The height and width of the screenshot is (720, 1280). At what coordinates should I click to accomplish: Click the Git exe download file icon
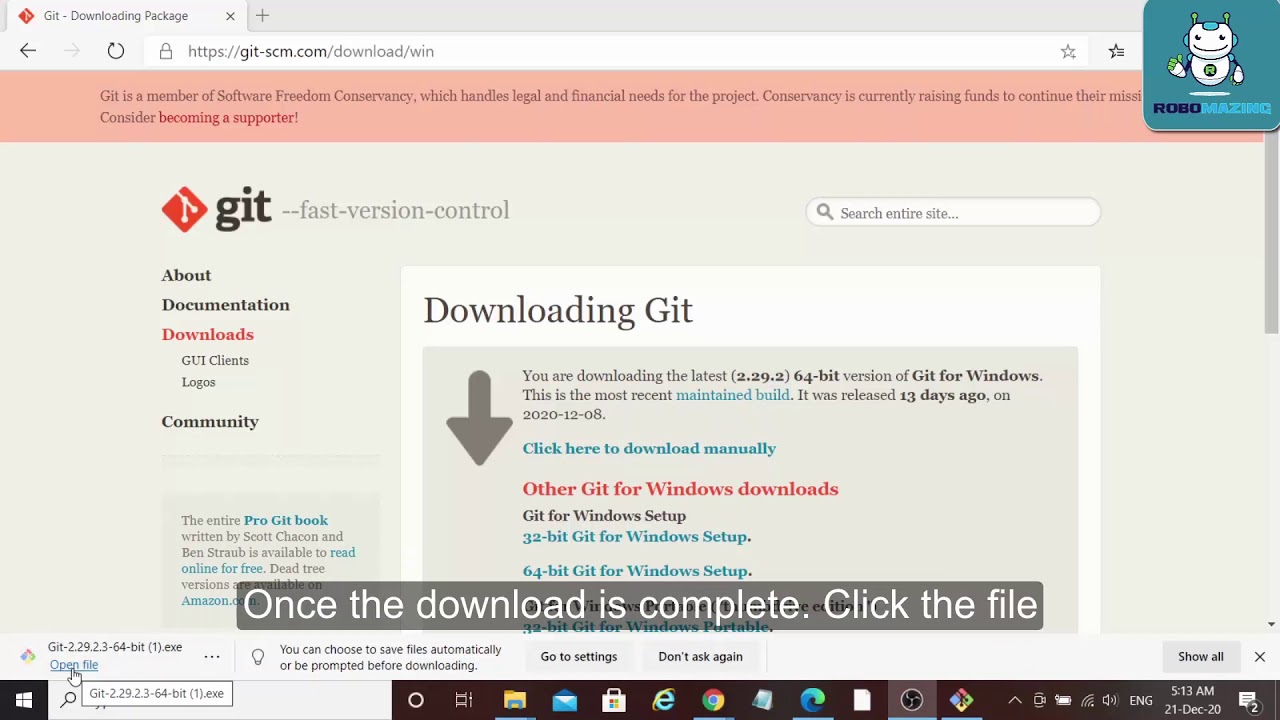coord(28,656)
